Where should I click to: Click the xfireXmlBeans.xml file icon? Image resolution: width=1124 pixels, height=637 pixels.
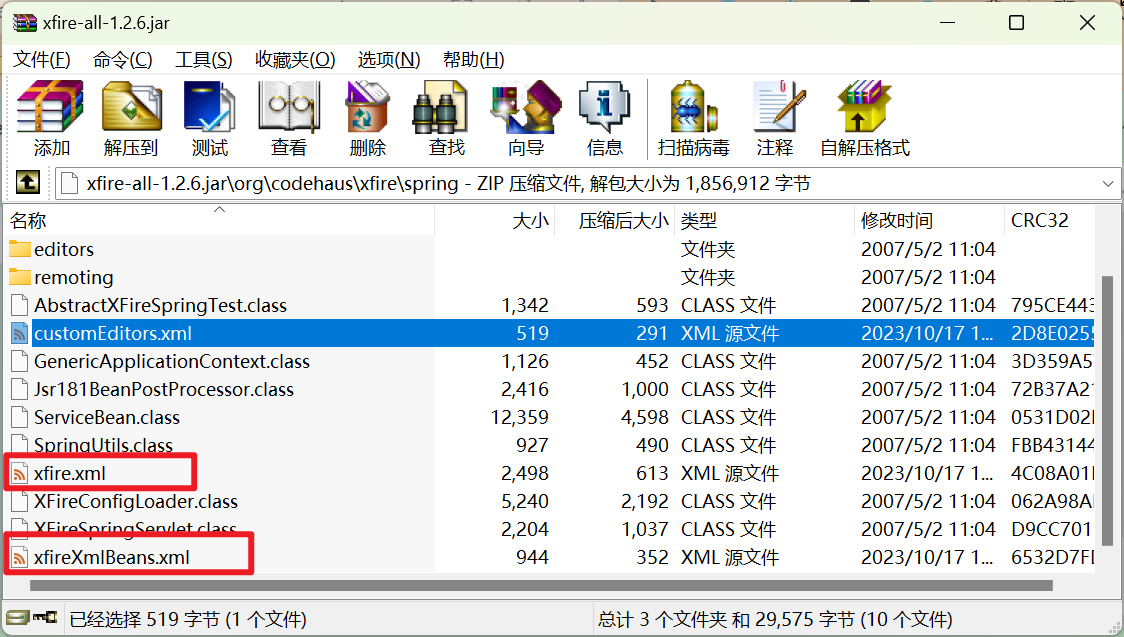pyautogui.click(x=19, y=557)
